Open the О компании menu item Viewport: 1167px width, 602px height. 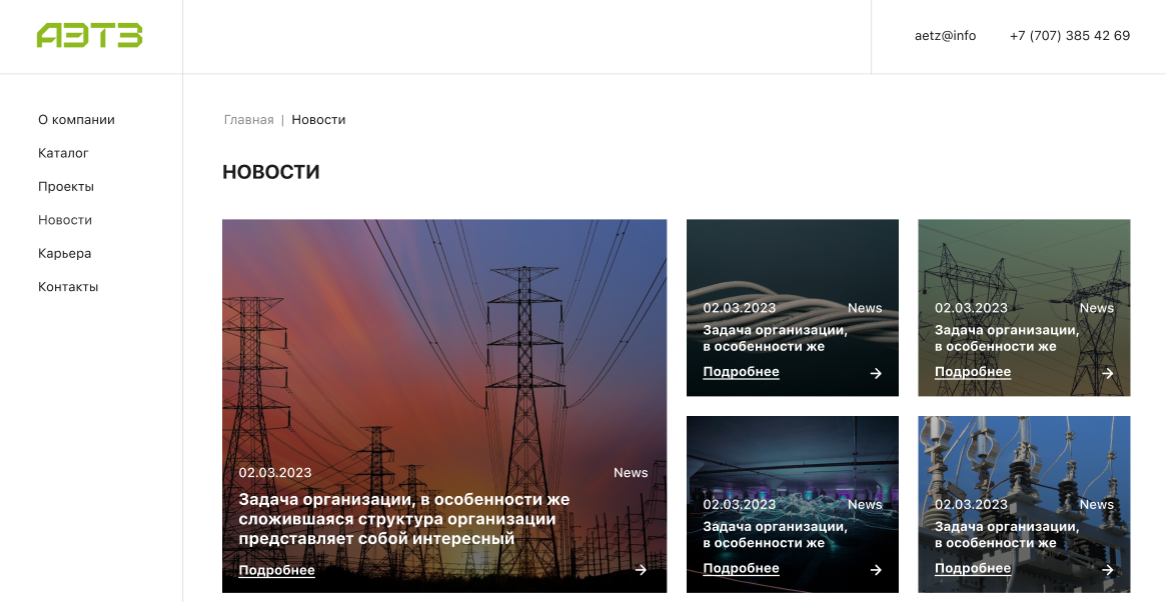[x=77, y=120]
